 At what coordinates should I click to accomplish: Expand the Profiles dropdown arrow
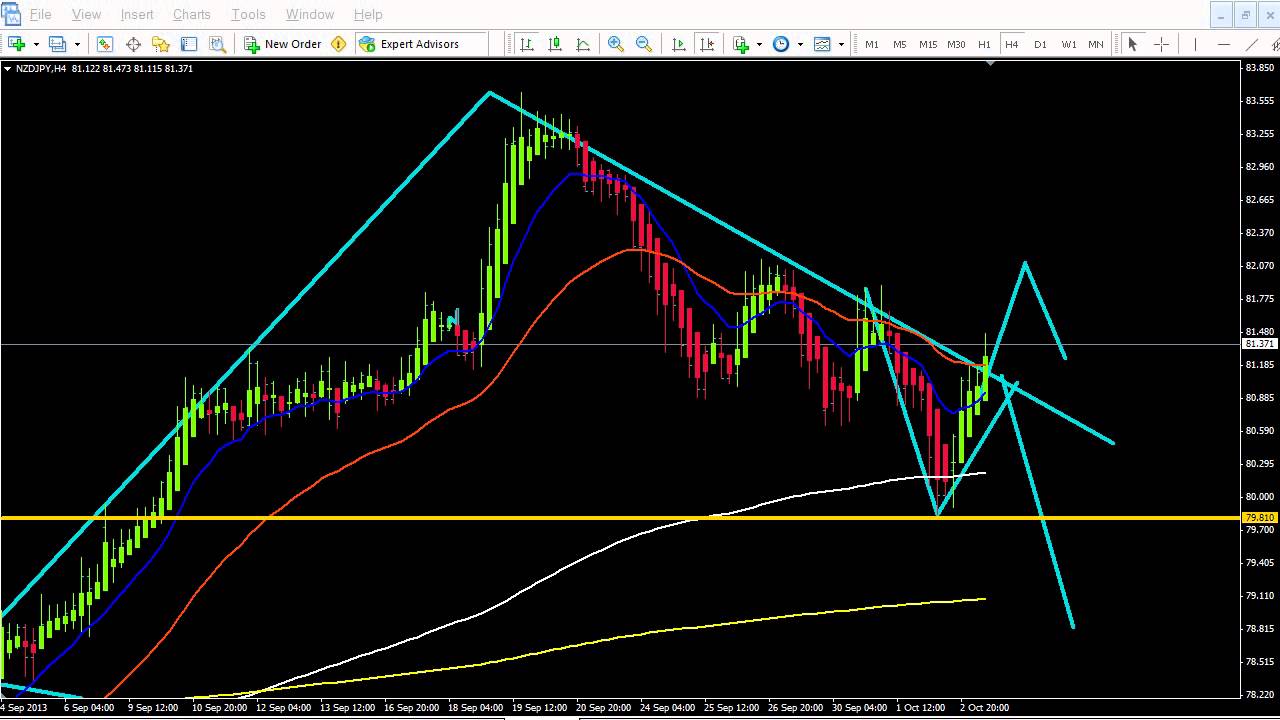(77, 44)
